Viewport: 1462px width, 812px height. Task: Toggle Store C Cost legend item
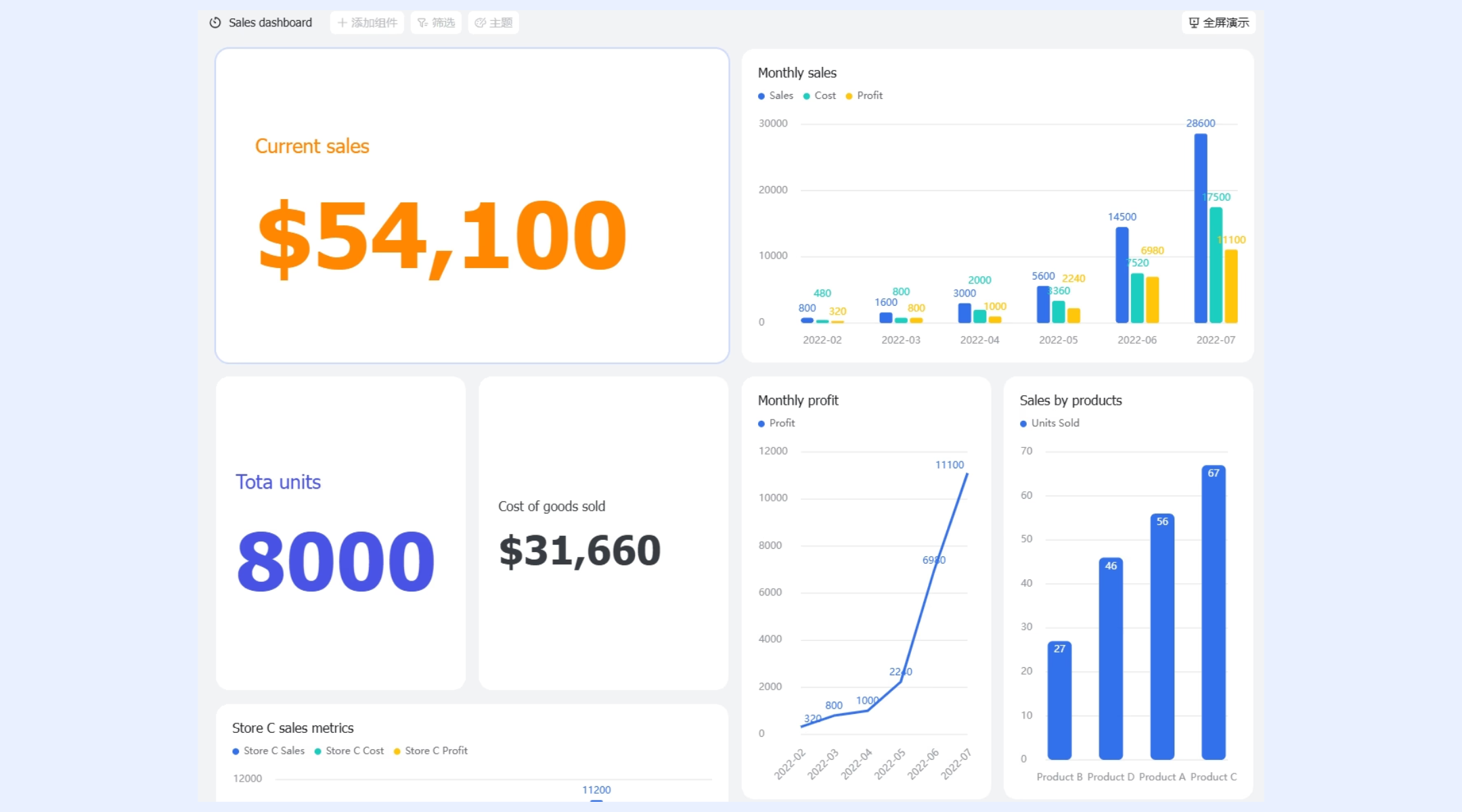coord(349,750)
